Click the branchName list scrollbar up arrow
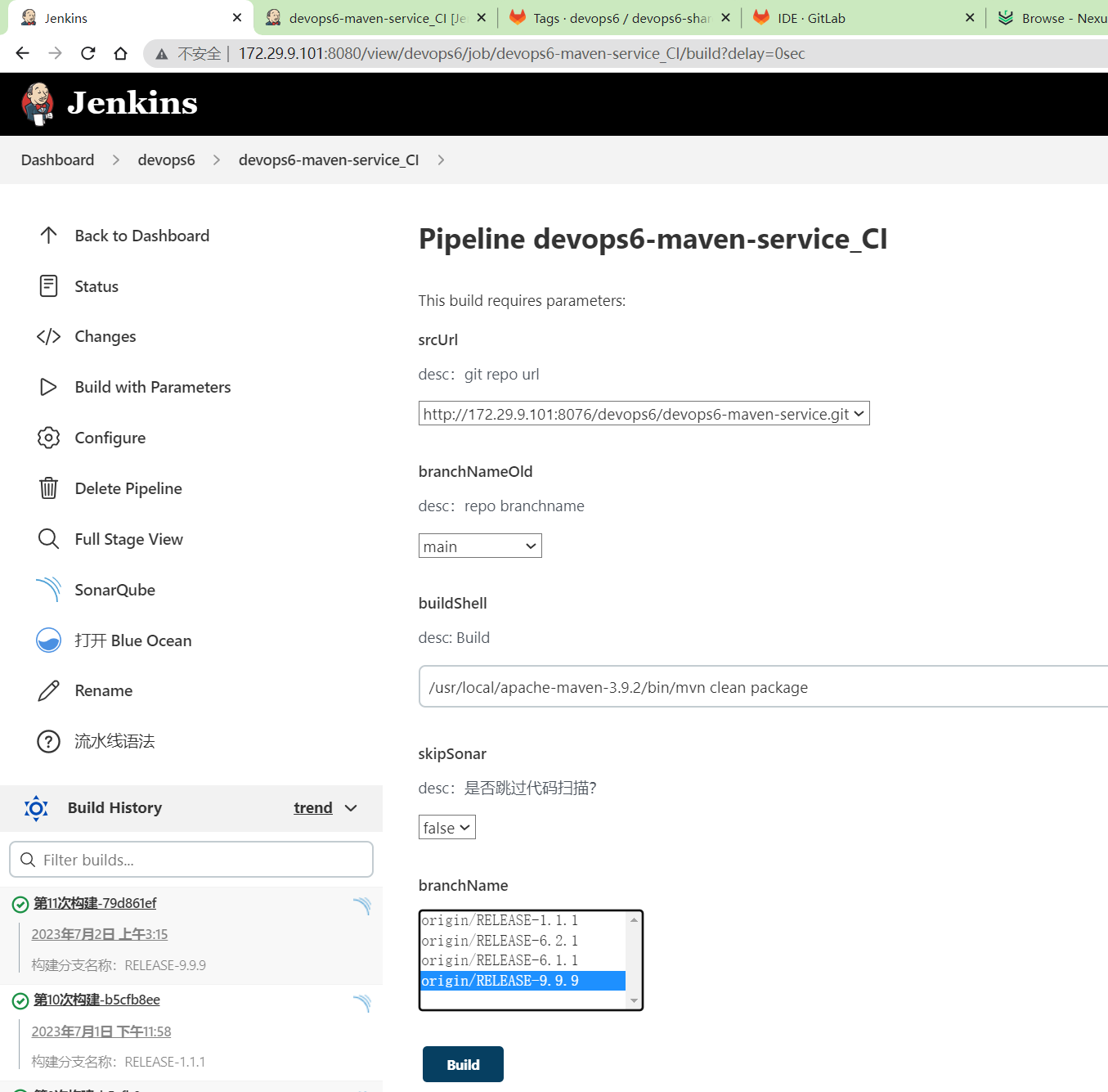Viewport: 1108px width, 1092px height. tap(634, 920)
